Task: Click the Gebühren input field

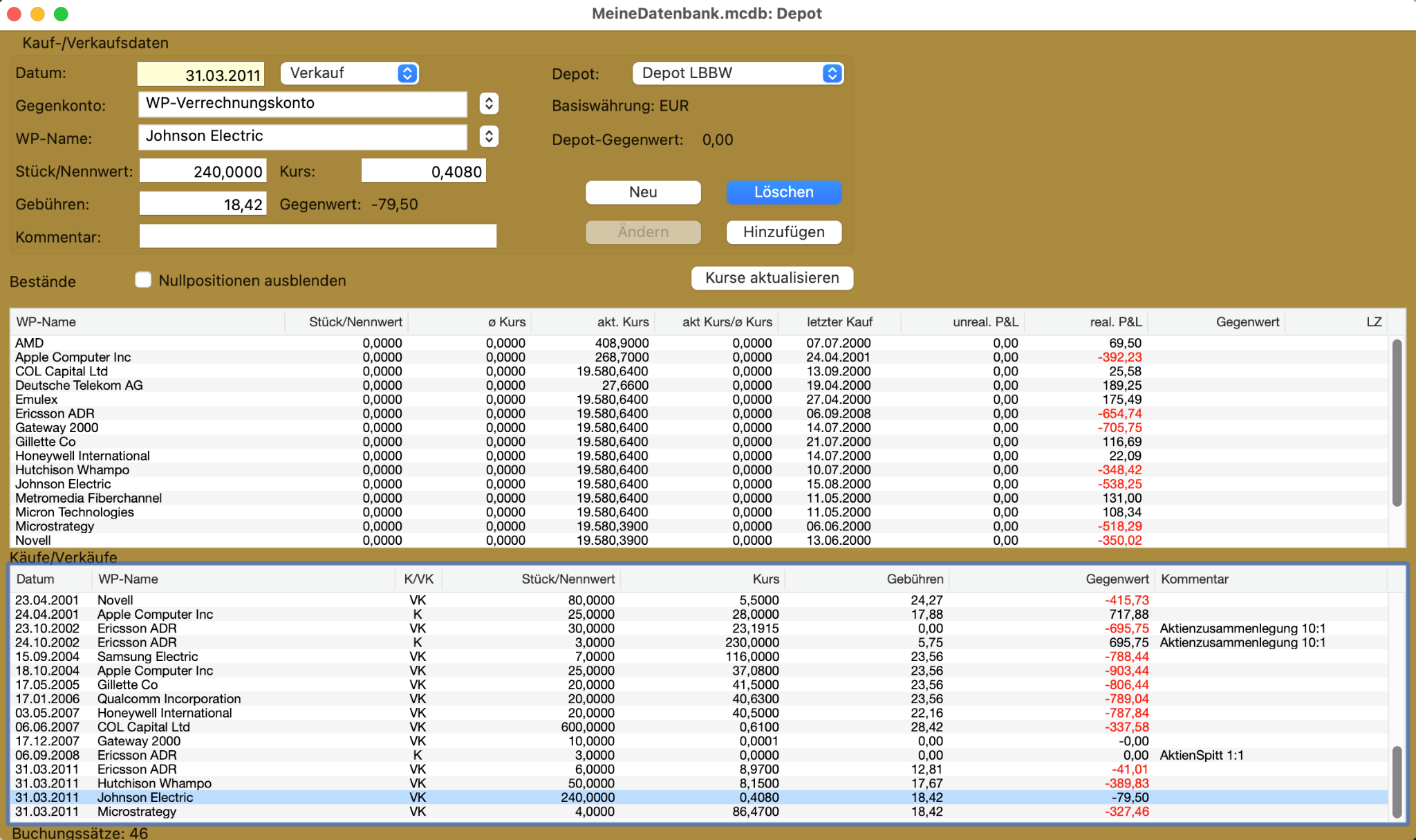Action: [x=203, y=205]
